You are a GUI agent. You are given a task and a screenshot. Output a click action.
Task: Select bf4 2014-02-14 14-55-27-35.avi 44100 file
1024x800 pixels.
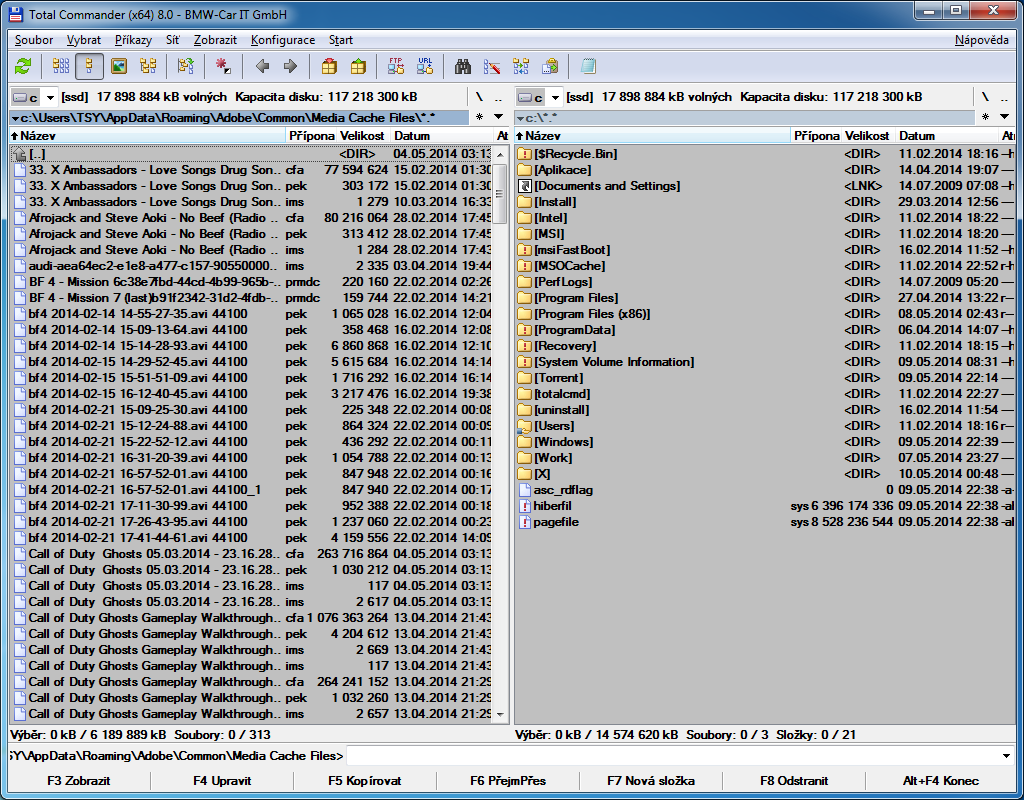tap(251, 314)
